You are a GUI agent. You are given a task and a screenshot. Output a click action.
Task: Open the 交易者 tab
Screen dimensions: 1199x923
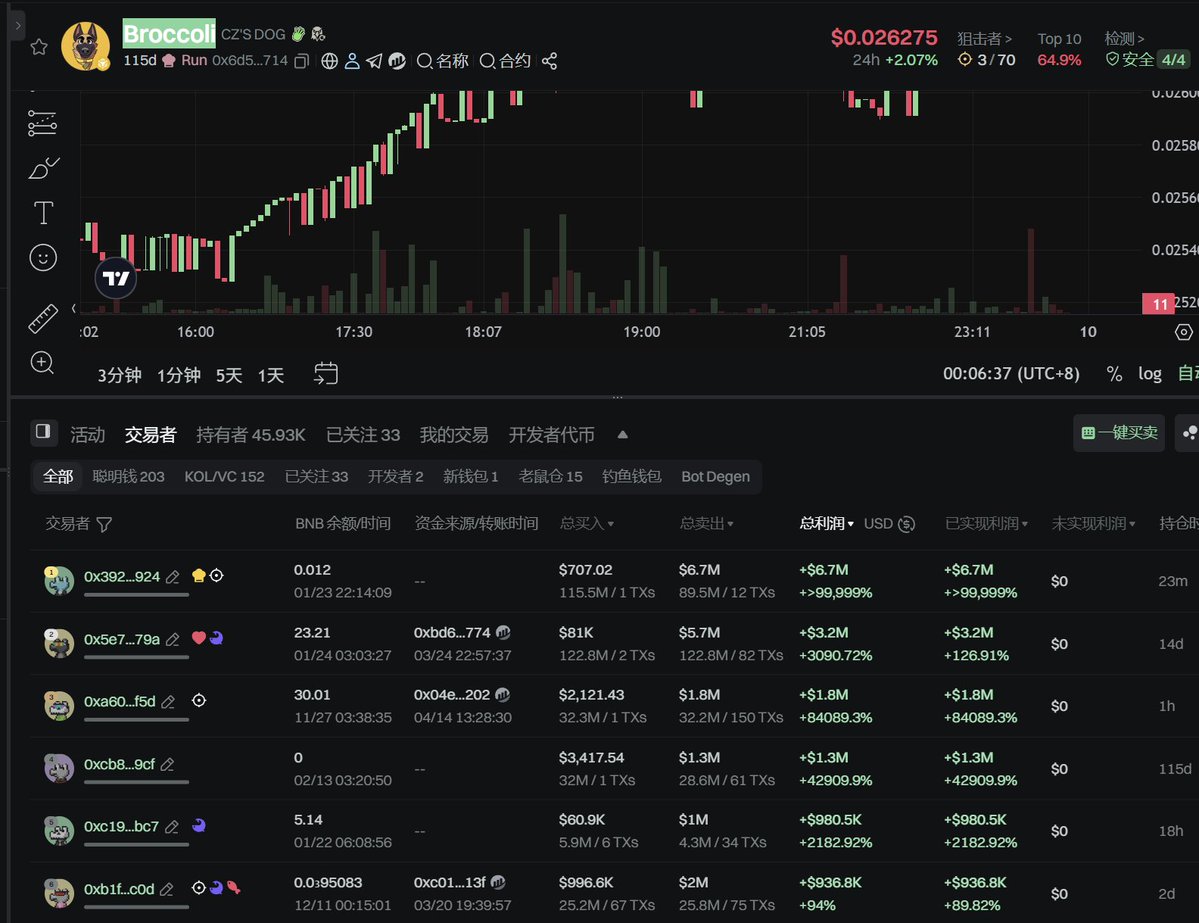(151, 434)
